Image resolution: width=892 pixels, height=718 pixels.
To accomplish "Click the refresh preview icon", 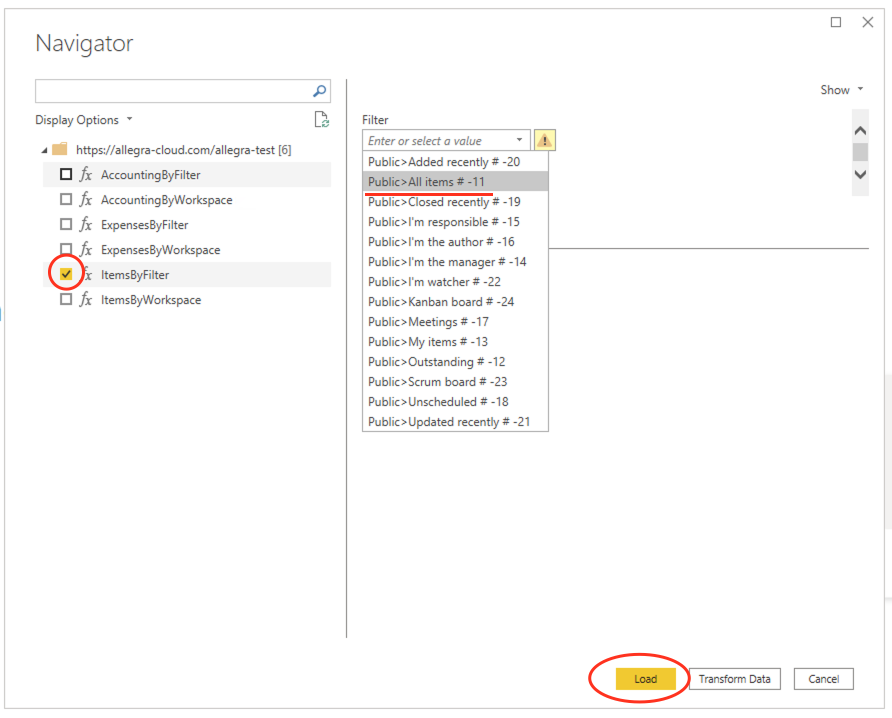I will pyautogui.click(x=321, y=119).
